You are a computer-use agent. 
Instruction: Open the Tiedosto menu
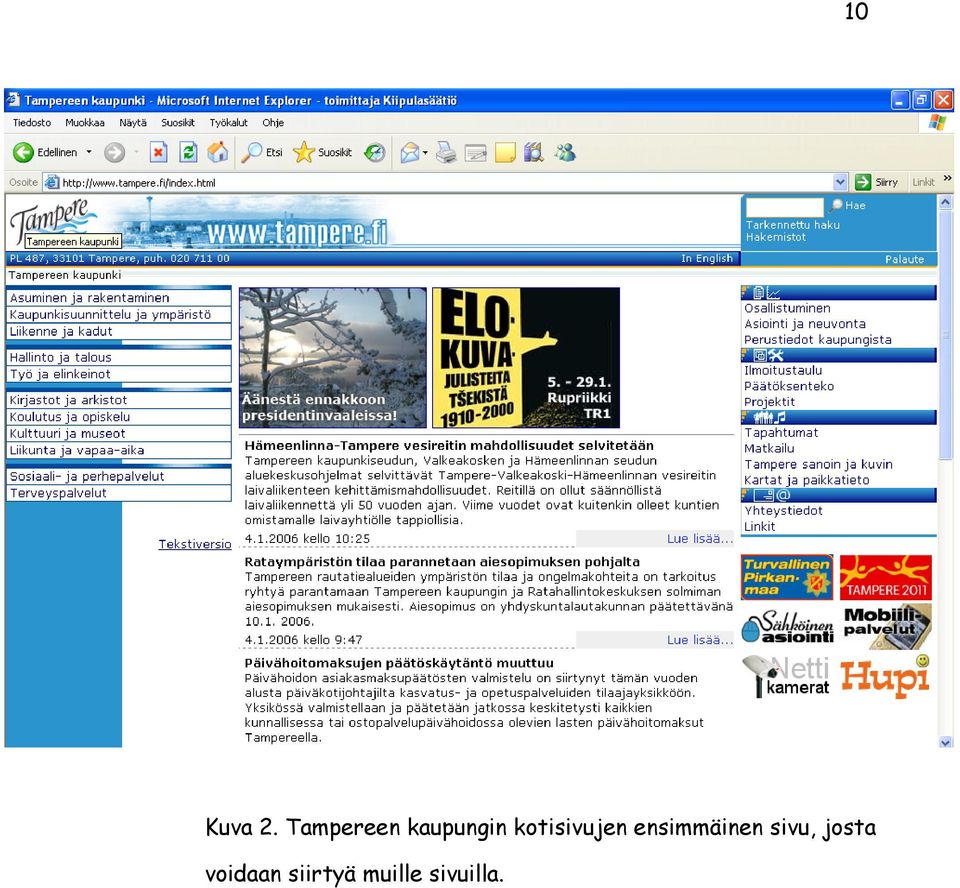click(32, 122)
